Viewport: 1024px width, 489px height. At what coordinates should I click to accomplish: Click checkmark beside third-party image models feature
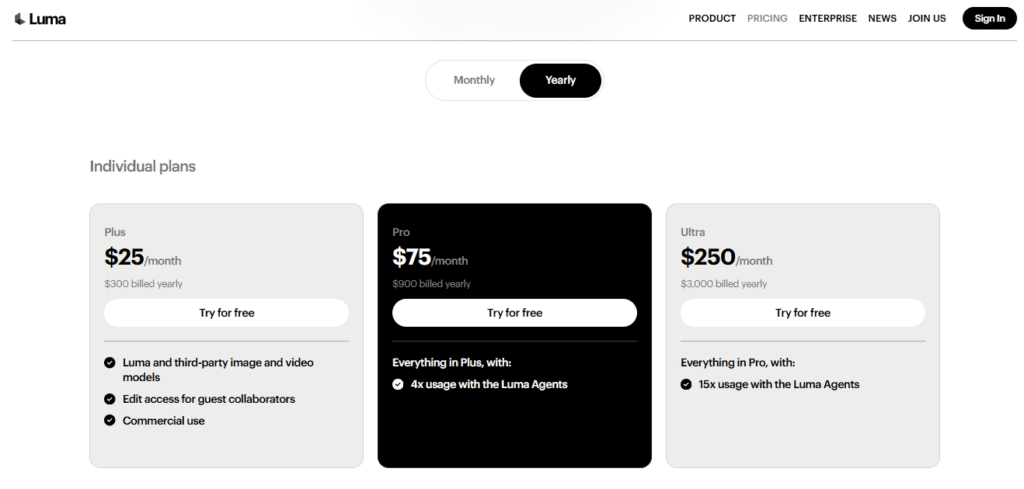coord(110,363)
